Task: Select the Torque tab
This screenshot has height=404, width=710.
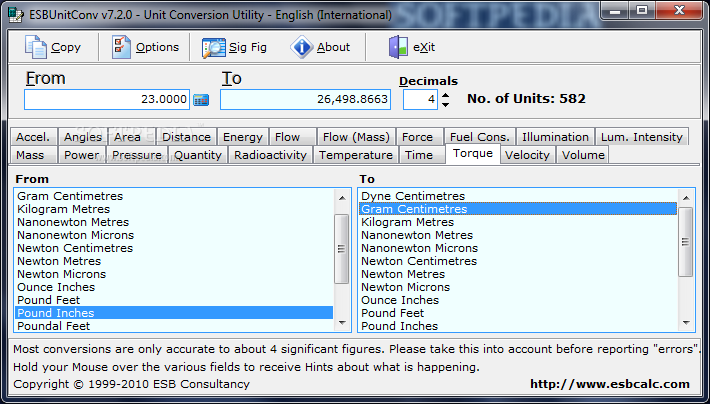Action: (473, 154)
